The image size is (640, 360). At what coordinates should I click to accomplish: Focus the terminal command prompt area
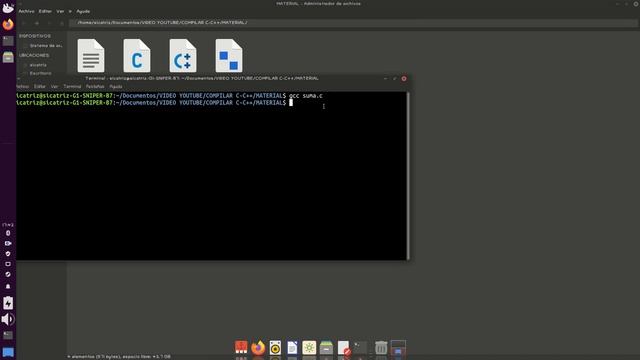pyautogui.click(x=211, y=176)
